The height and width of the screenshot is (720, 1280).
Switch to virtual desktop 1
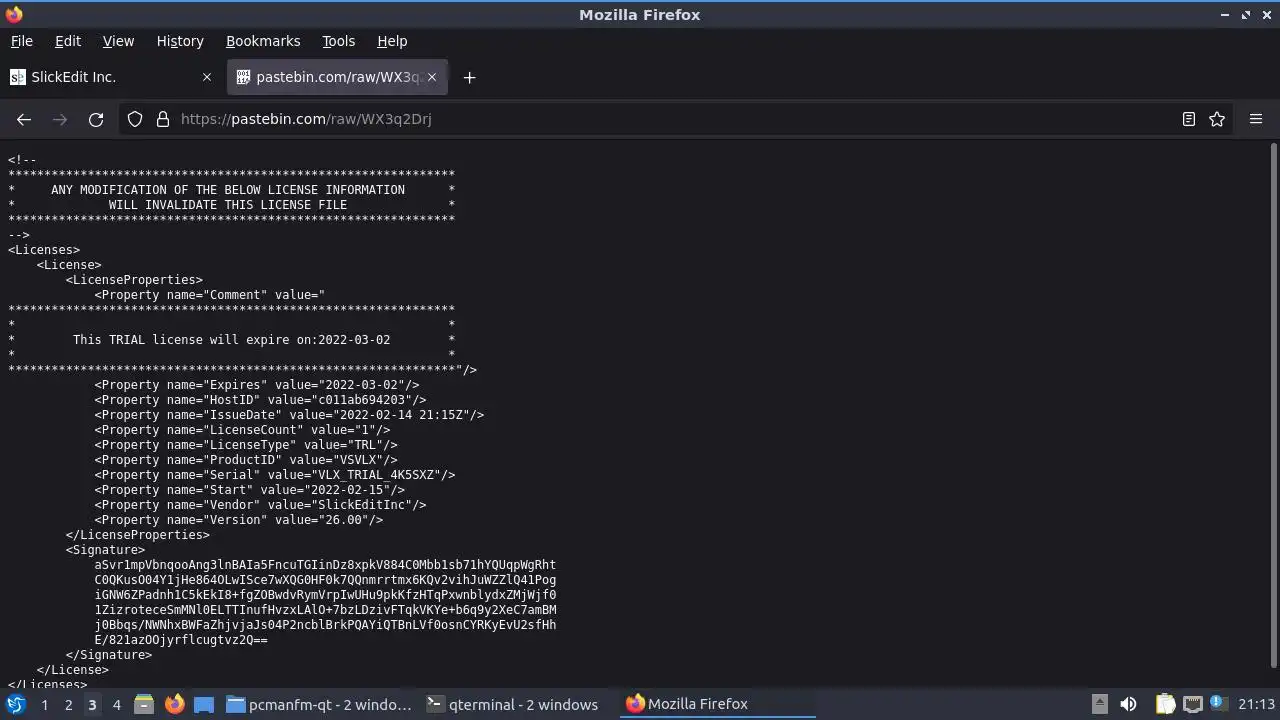click(44, 705)
